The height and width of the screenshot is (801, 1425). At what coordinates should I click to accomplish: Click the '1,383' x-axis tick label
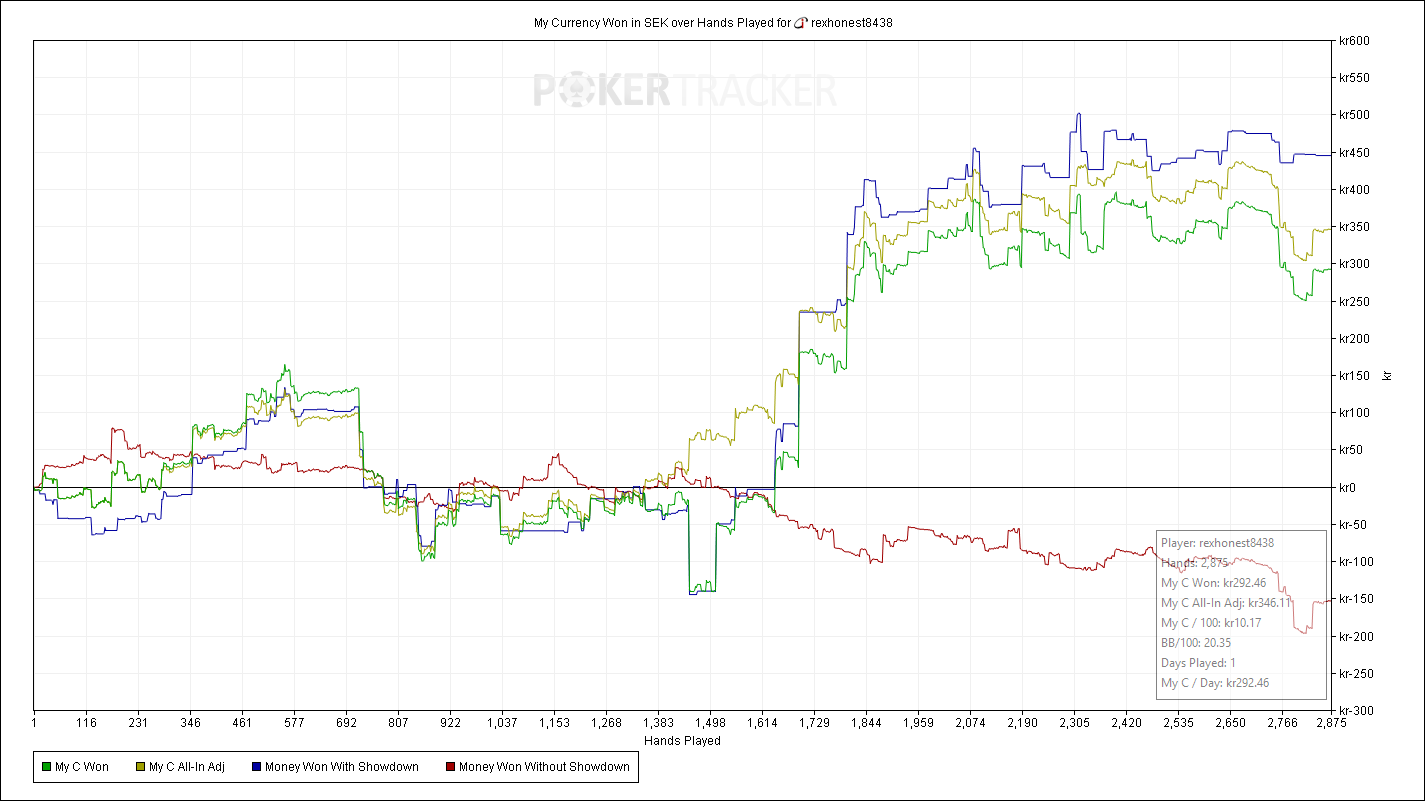pyautogui.click(x=658, y=722)
